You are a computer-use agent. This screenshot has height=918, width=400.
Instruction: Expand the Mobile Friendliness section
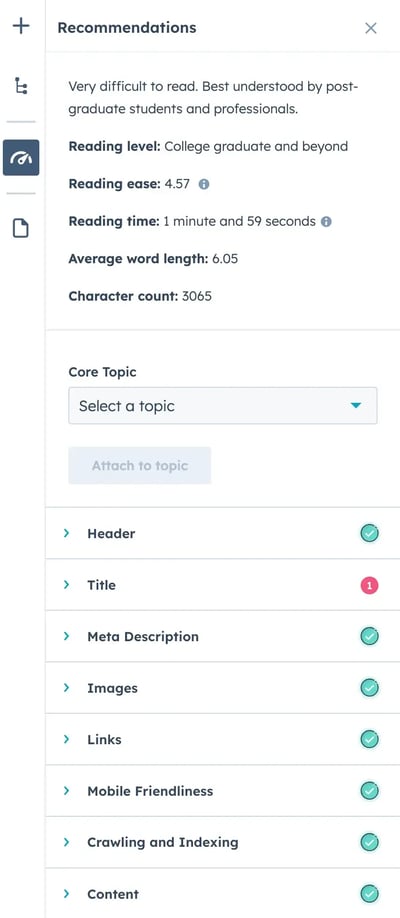click(x=223, y=791)
